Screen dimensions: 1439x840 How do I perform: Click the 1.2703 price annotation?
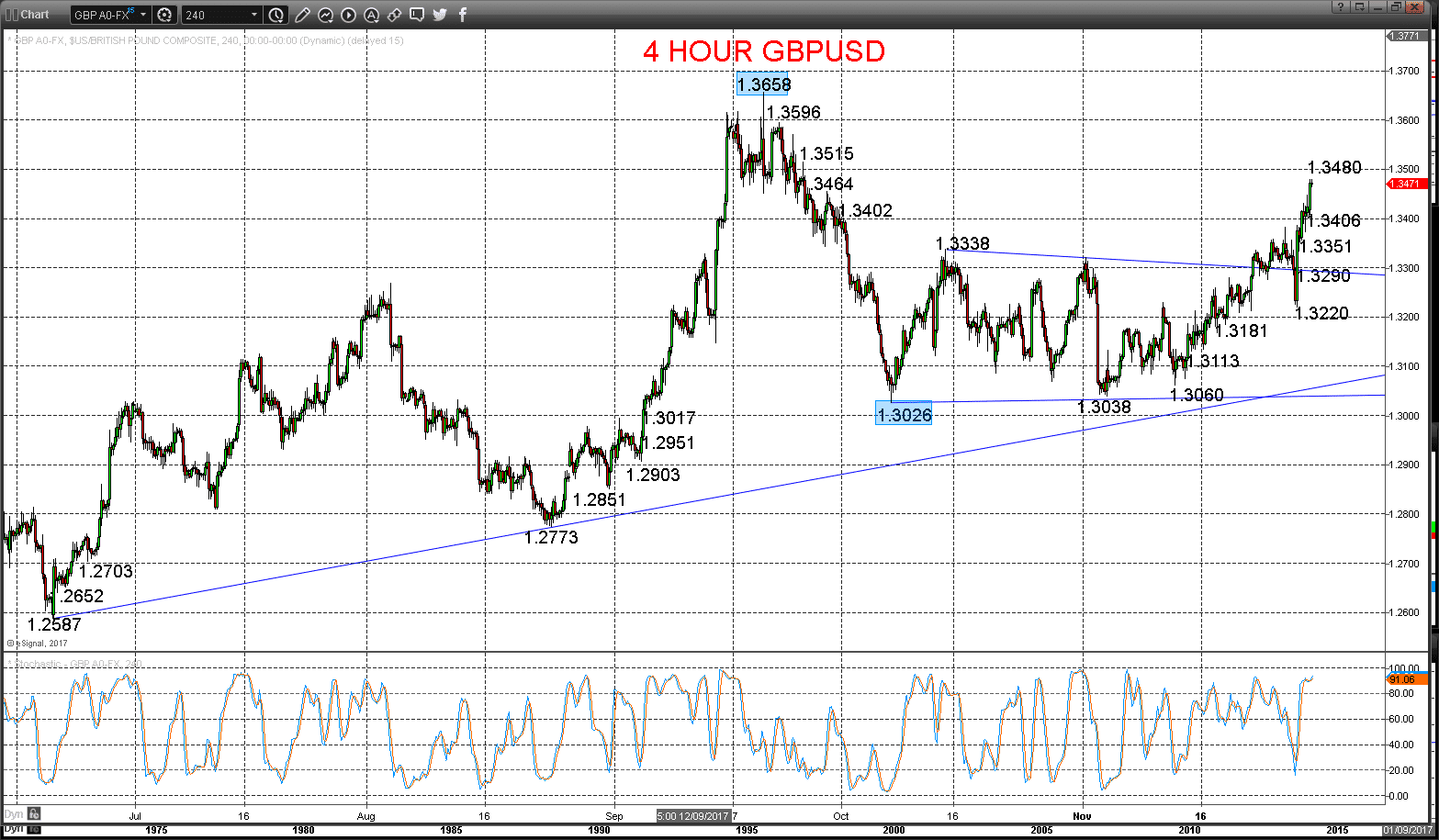coord(106,571)
